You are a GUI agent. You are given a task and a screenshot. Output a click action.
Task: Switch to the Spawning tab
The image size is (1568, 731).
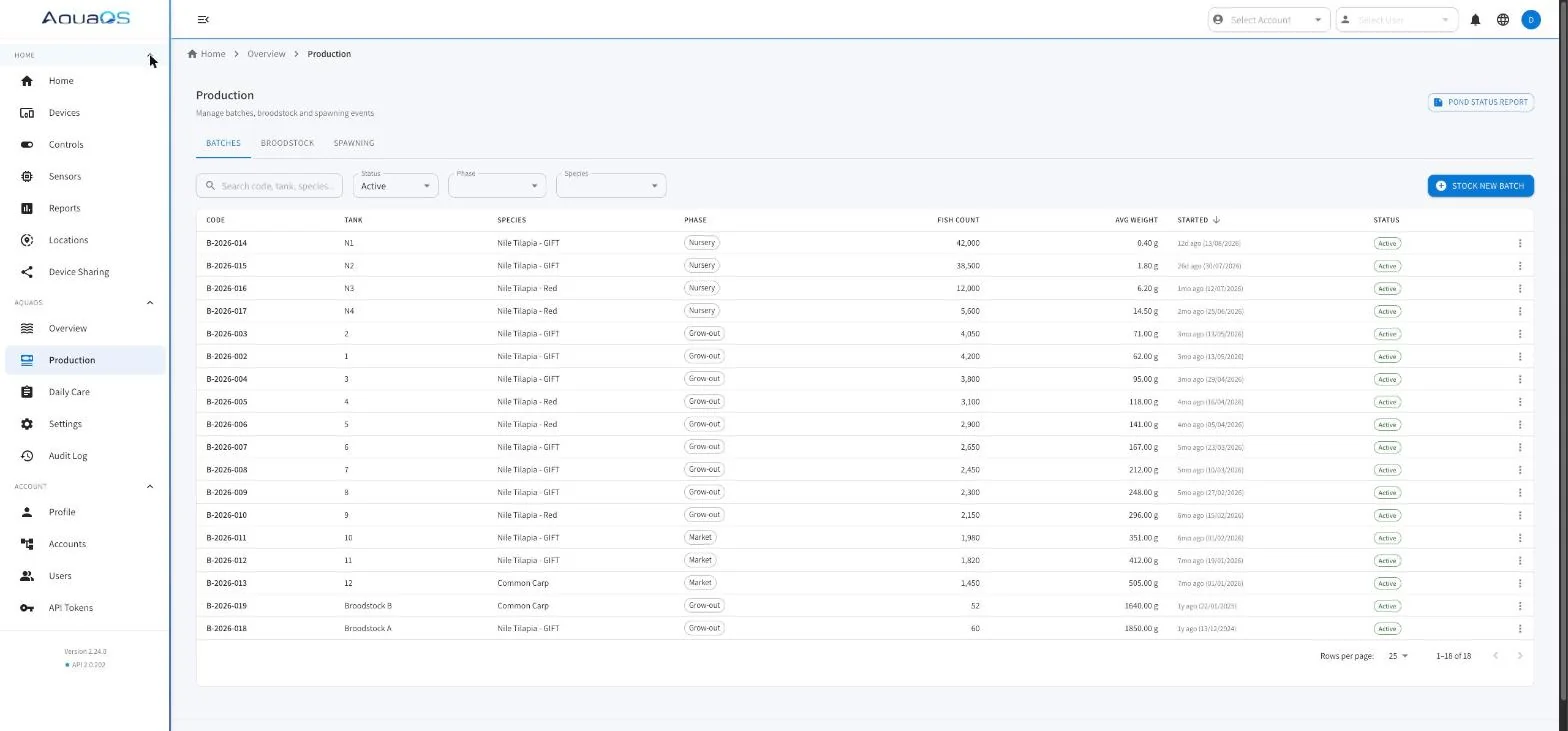[x=354, y=143]
